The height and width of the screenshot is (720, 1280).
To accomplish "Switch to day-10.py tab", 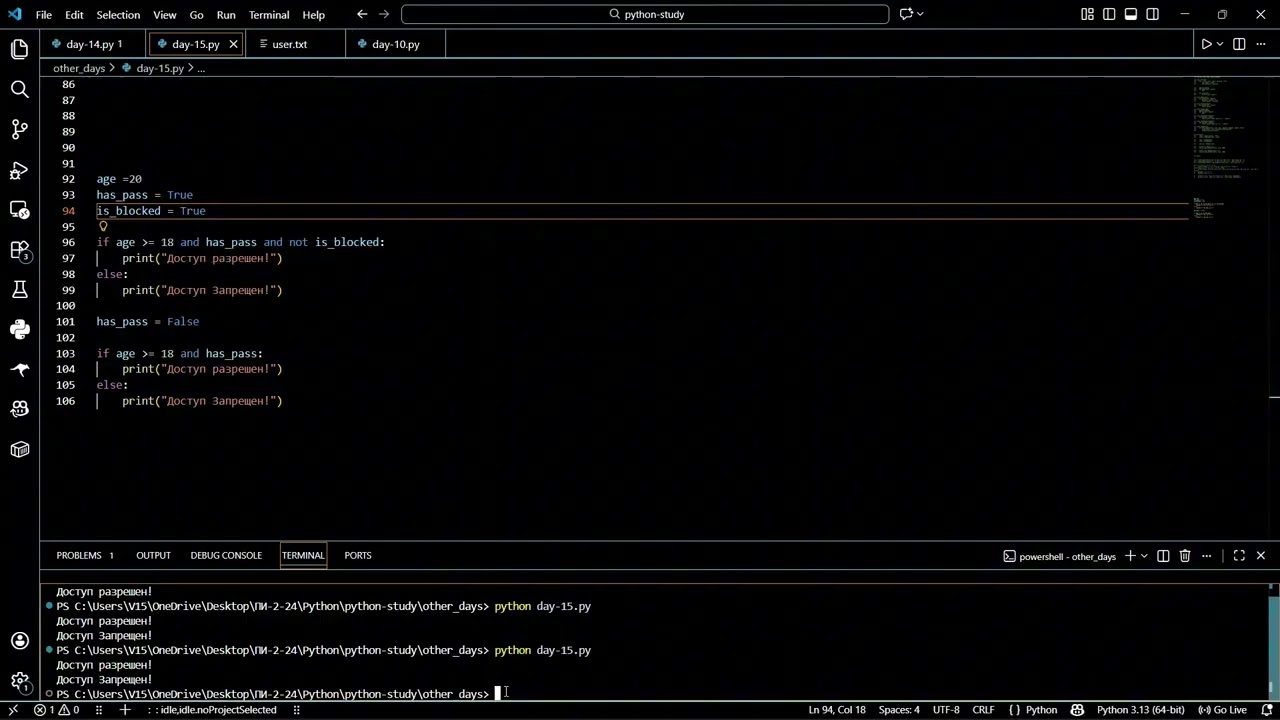I will pyautogui.click(x=396, y=44).
